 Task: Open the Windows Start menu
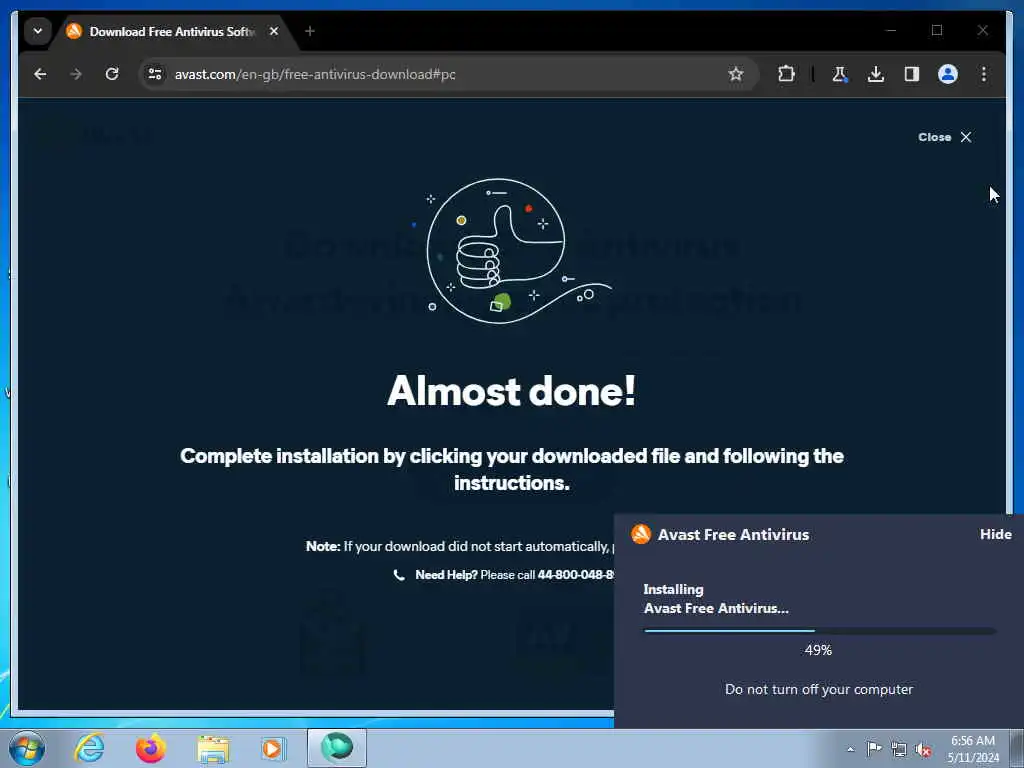(x=27, y=748)
